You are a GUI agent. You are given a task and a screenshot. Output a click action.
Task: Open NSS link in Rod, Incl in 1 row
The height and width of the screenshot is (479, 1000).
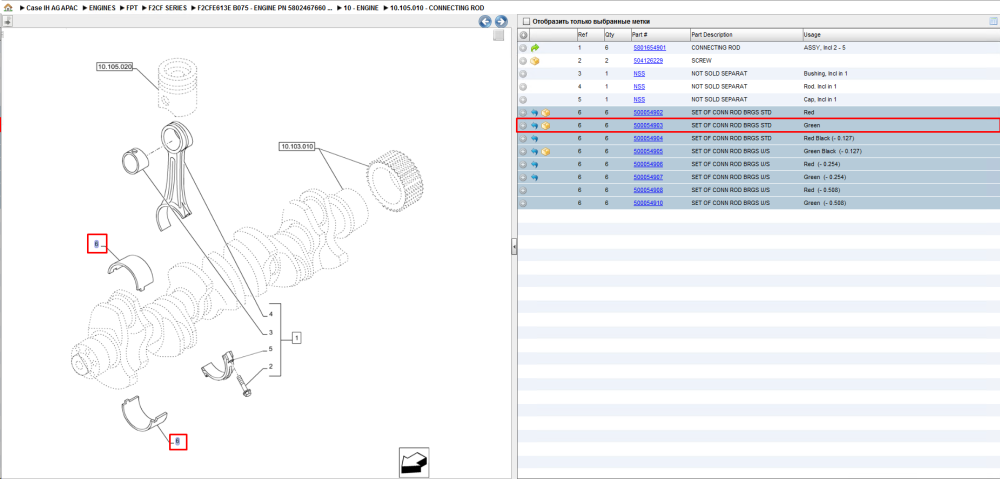[639, 87]
